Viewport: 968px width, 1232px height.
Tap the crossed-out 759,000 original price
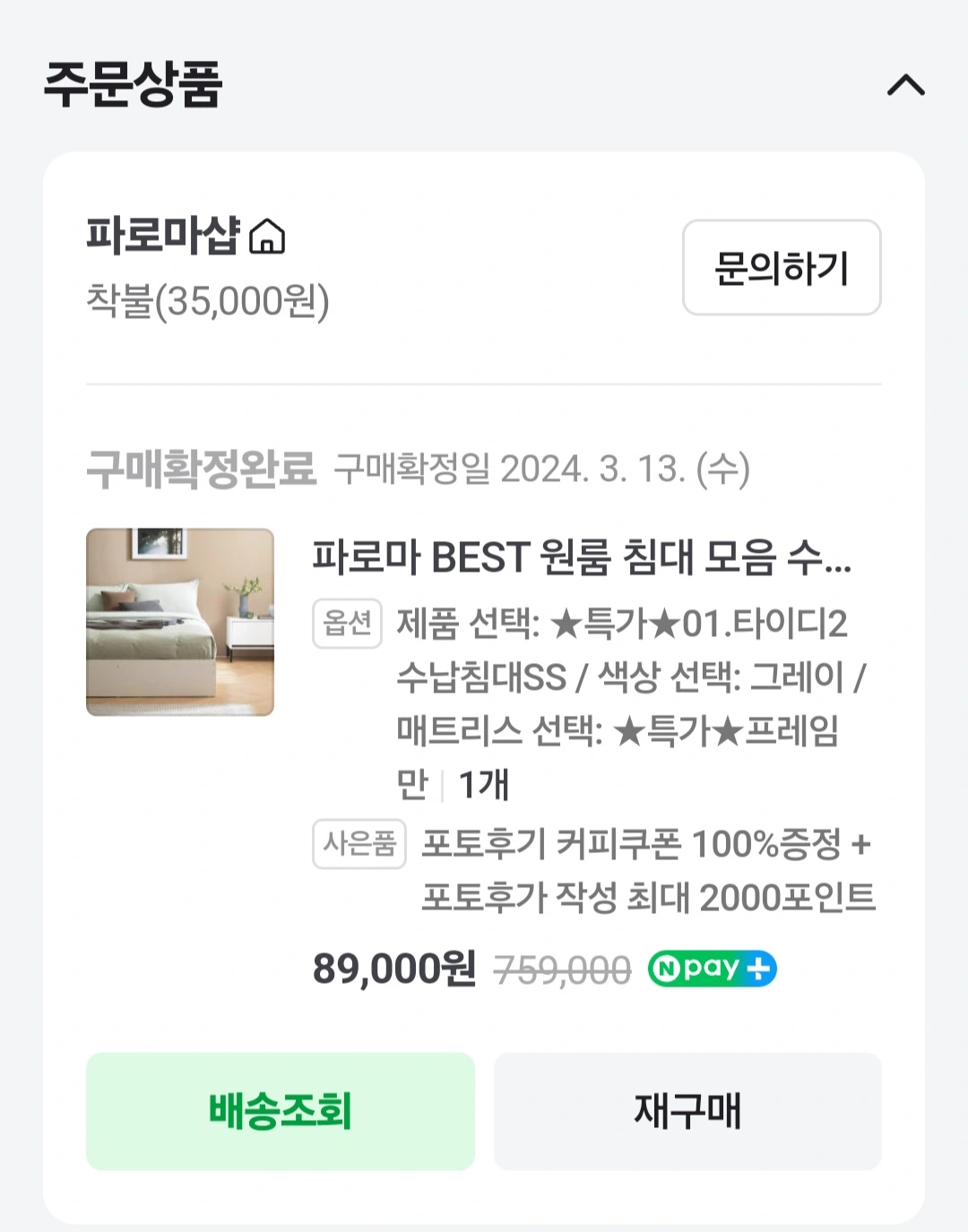(x=562, y=970)
